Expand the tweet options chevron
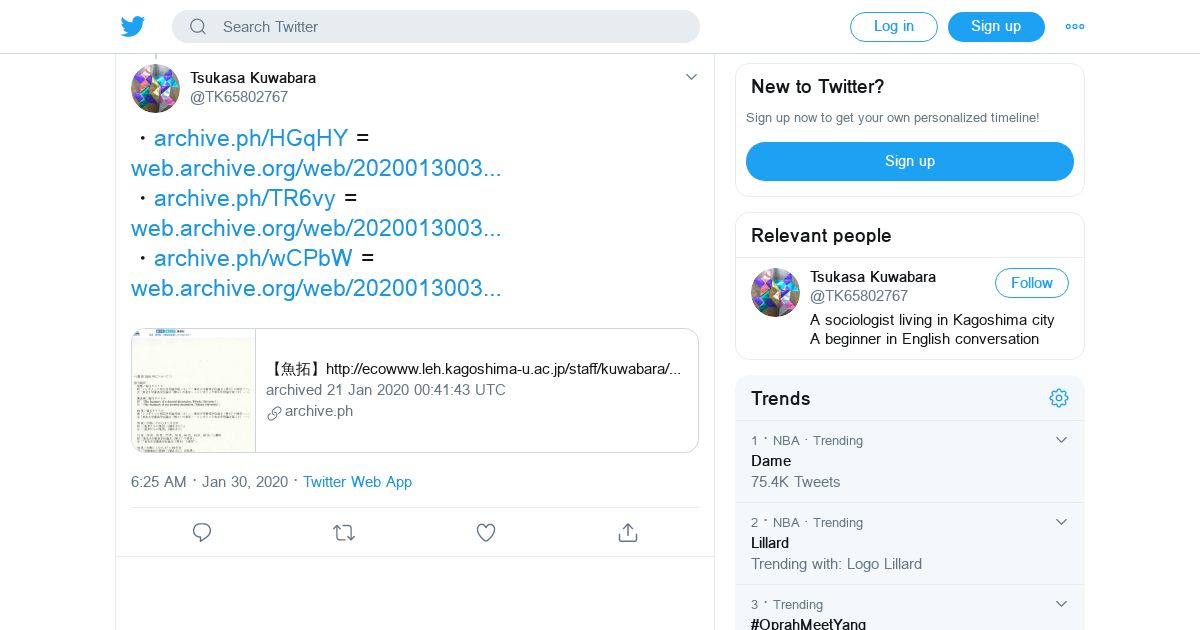 pos(691,77)
